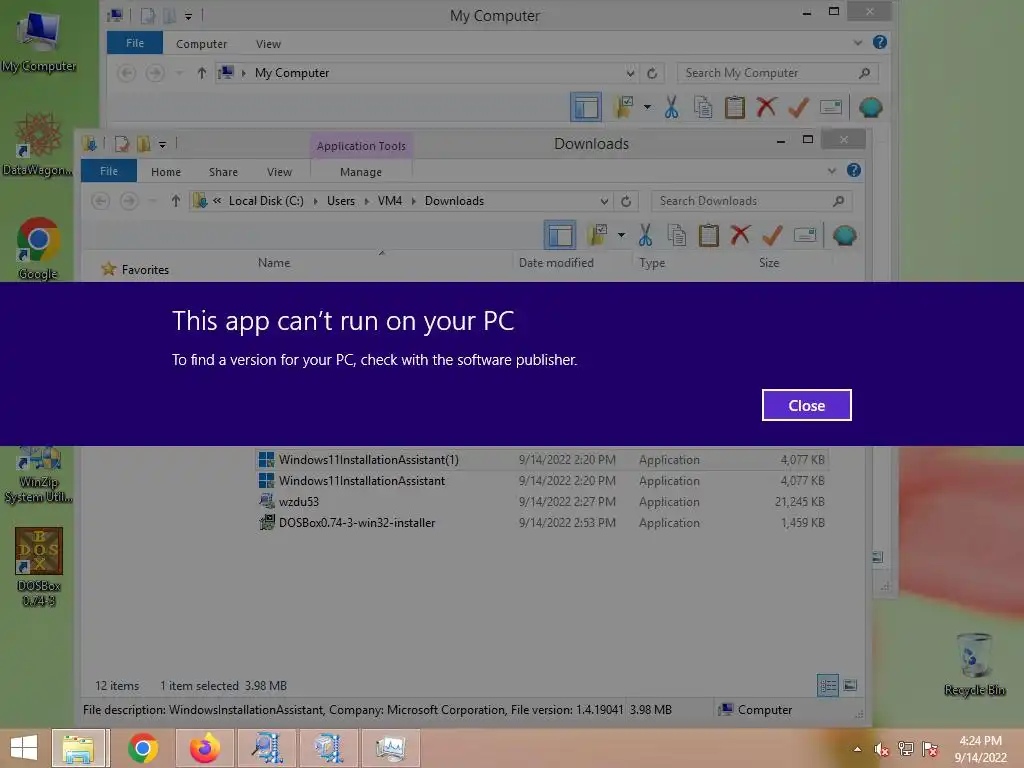Click the folder options icon in Downloads toolbar
The image size is (1024, 768).
(x=597, y=235)
